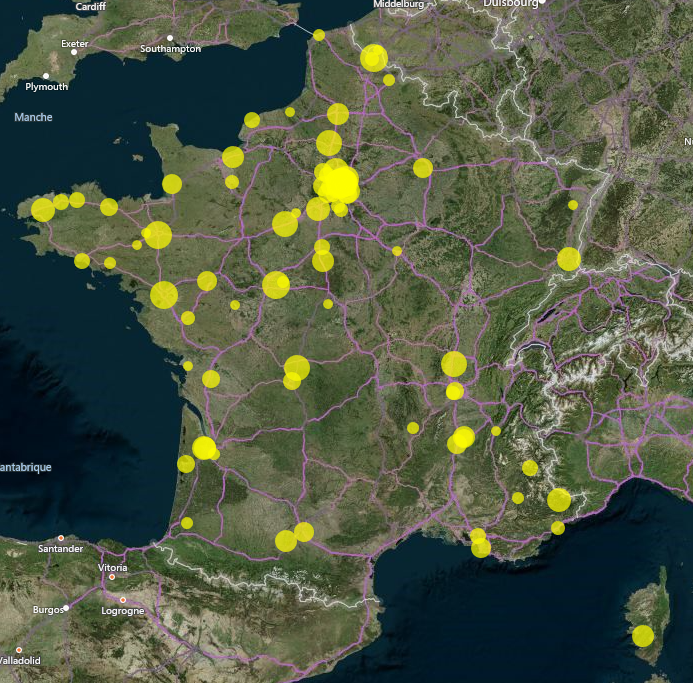The image size is (693, 683).
Task: Click the Santander label
Action: click(x=61, y=549)
